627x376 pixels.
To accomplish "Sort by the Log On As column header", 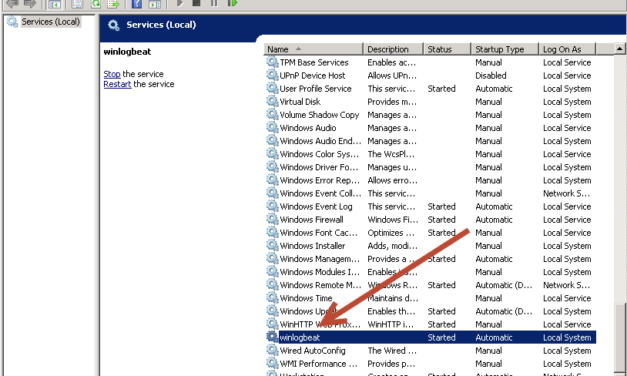I will coord(567,49).
